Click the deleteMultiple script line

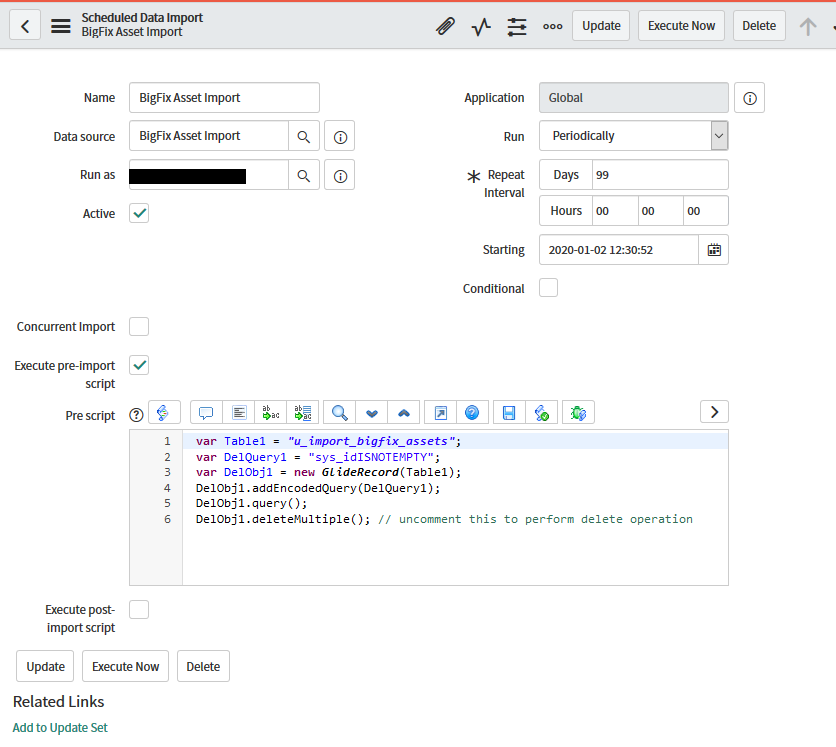point(444,519)
